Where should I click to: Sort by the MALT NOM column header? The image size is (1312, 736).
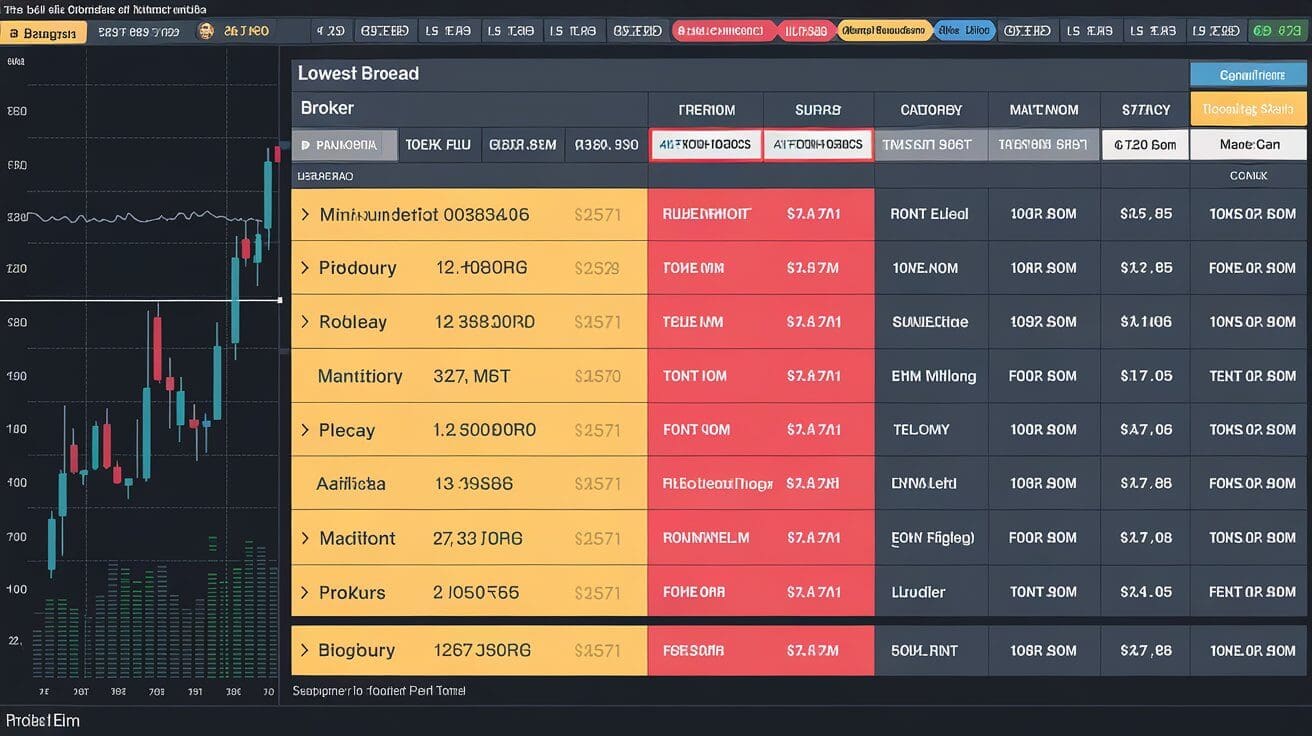(x=1044, y=110)
